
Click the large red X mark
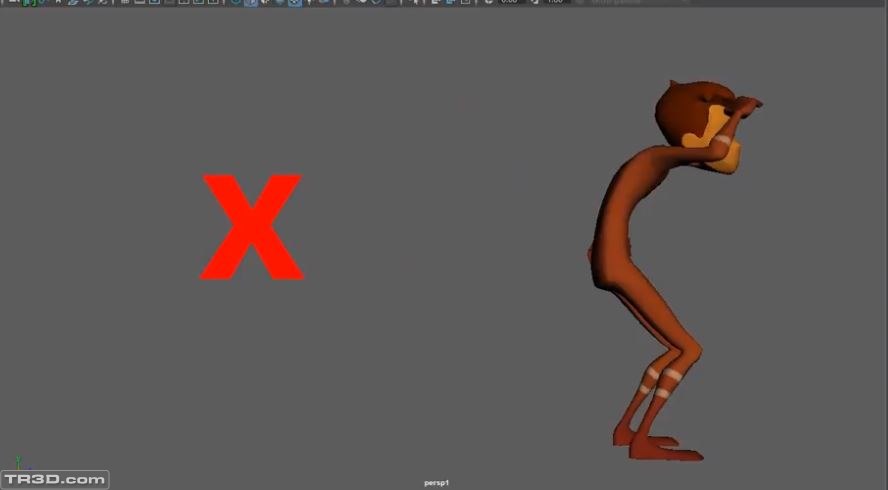[251, 227]
